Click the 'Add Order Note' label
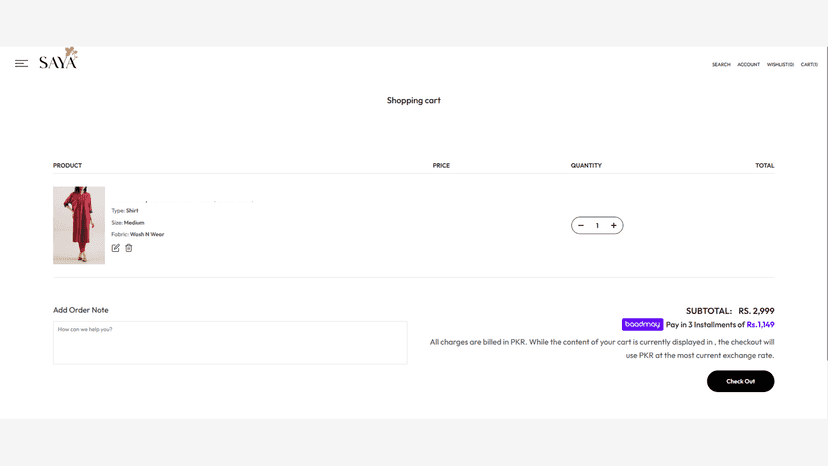This screenshot has height=466, width=828. coord(81,310)
